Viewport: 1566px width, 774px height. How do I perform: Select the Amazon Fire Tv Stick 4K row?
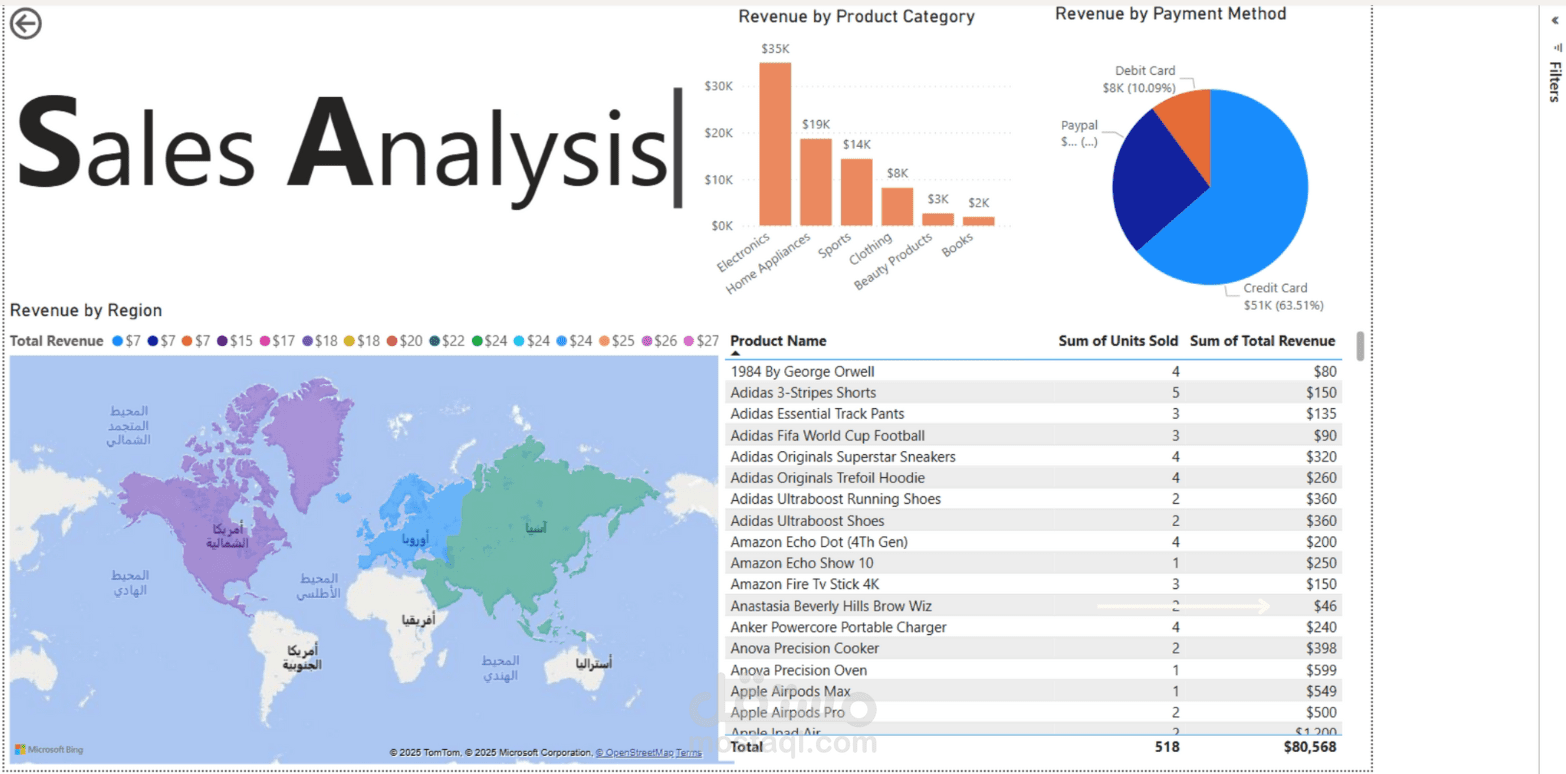pos(1033,584)
